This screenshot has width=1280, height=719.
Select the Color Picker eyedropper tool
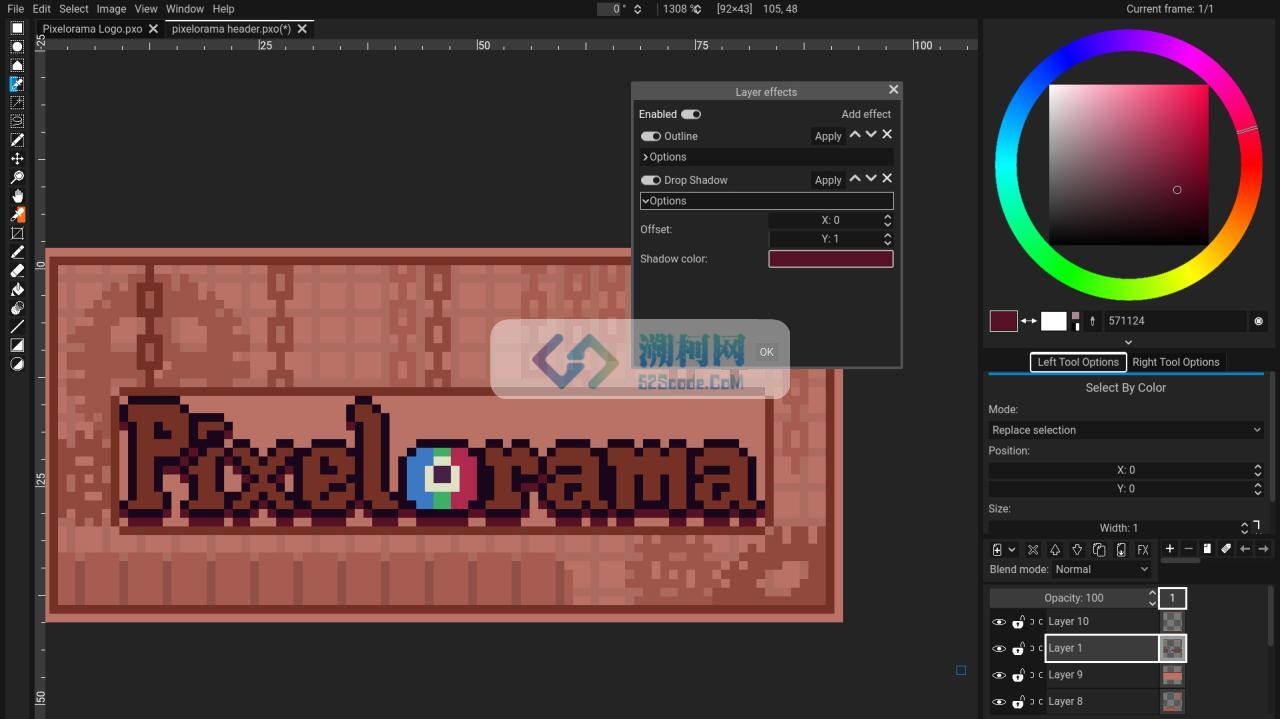coord(17,215)
